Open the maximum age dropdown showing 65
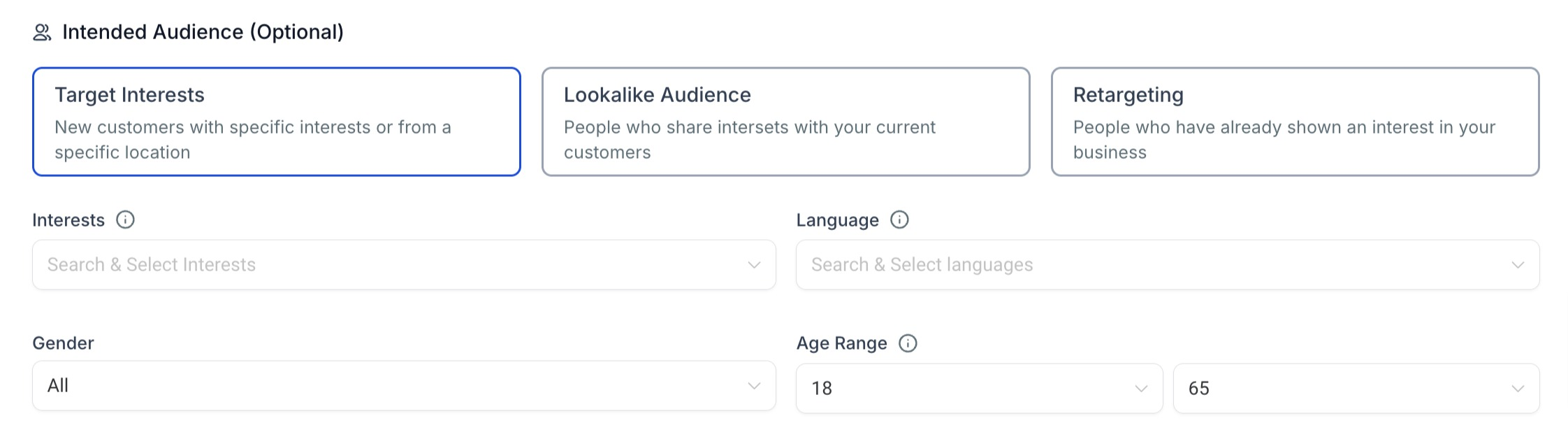This screenshot has width=1568, height=439. click(1356, 389)
